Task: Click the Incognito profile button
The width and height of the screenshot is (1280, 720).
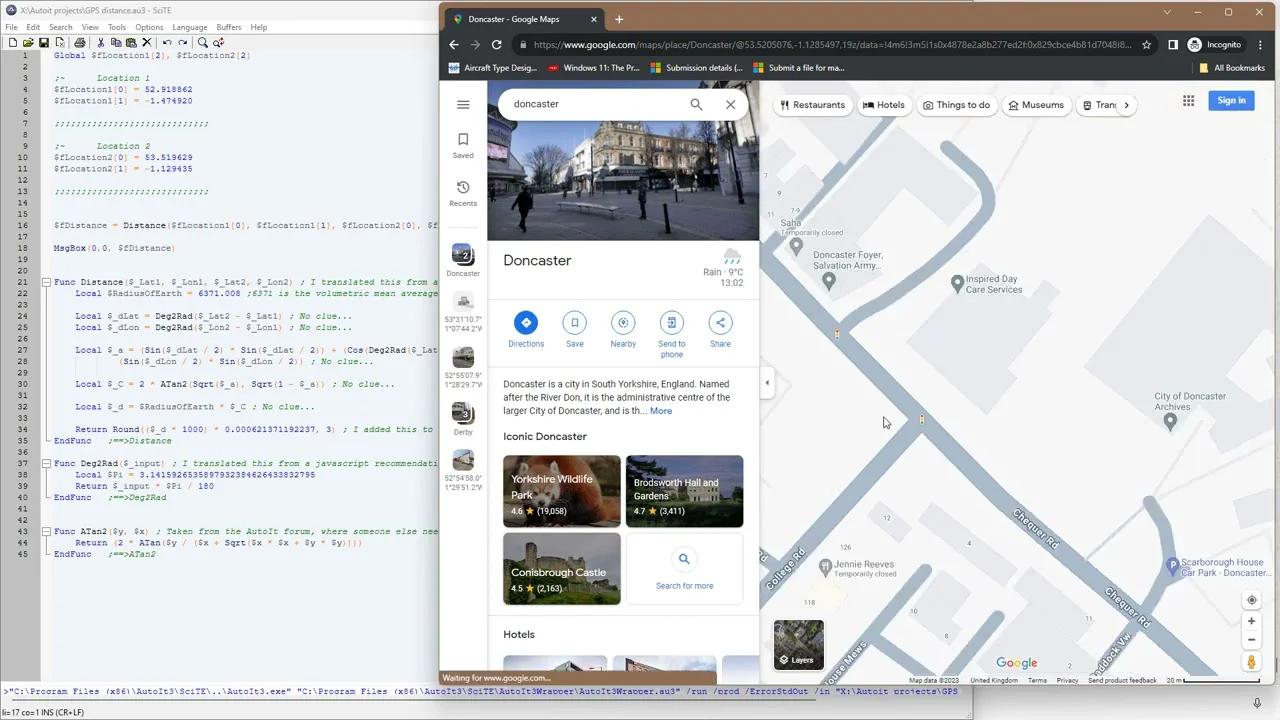Action: tap(1215, 45)
